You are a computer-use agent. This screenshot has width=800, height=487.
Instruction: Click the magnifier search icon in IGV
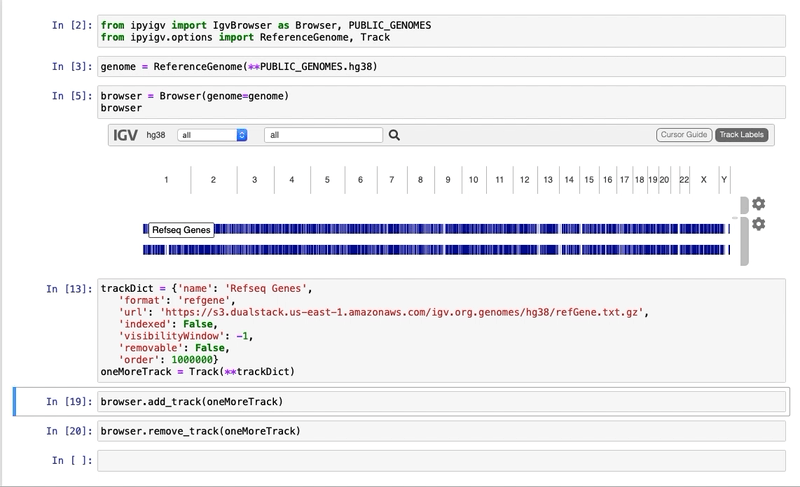pos(394,135)
